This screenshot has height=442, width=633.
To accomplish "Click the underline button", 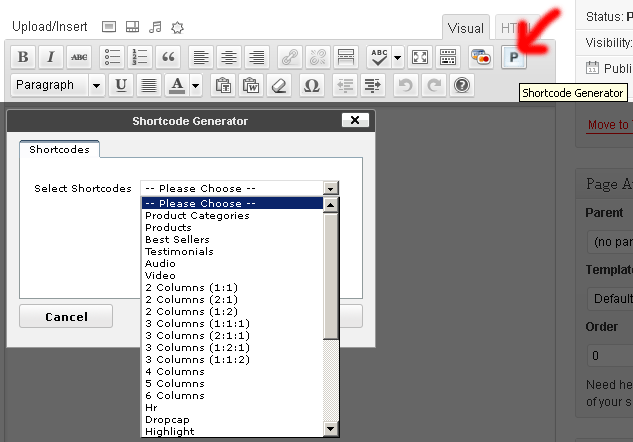I will pos(121,86).
